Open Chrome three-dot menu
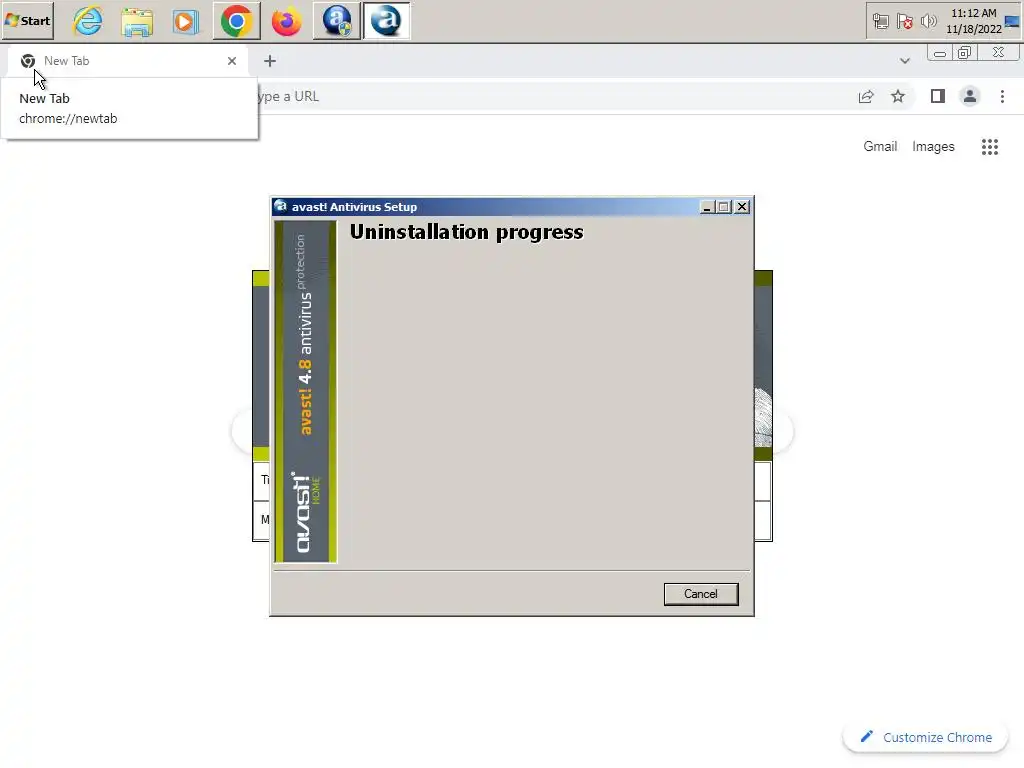 (x=1002, y=97)
